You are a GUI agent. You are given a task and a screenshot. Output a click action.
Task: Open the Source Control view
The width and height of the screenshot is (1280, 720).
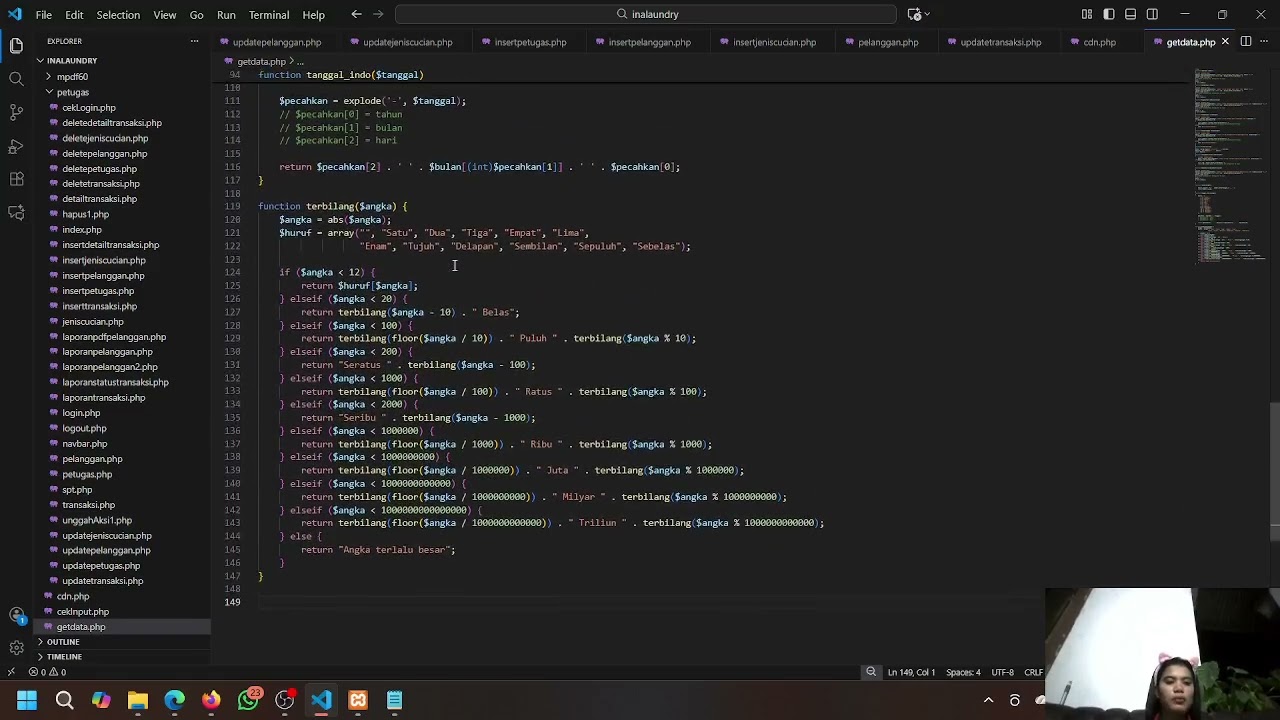coord(16,112)
